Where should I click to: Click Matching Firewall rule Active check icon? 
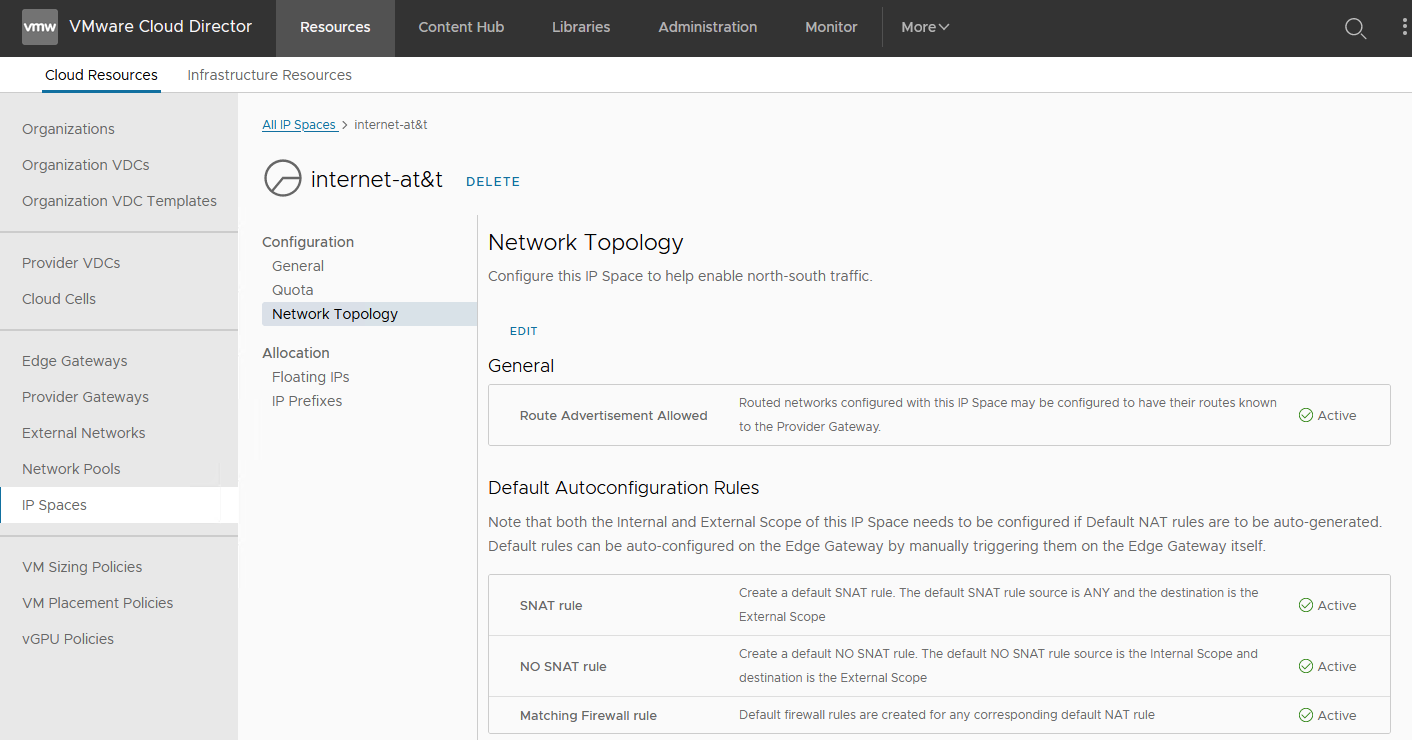(1305, 715)
